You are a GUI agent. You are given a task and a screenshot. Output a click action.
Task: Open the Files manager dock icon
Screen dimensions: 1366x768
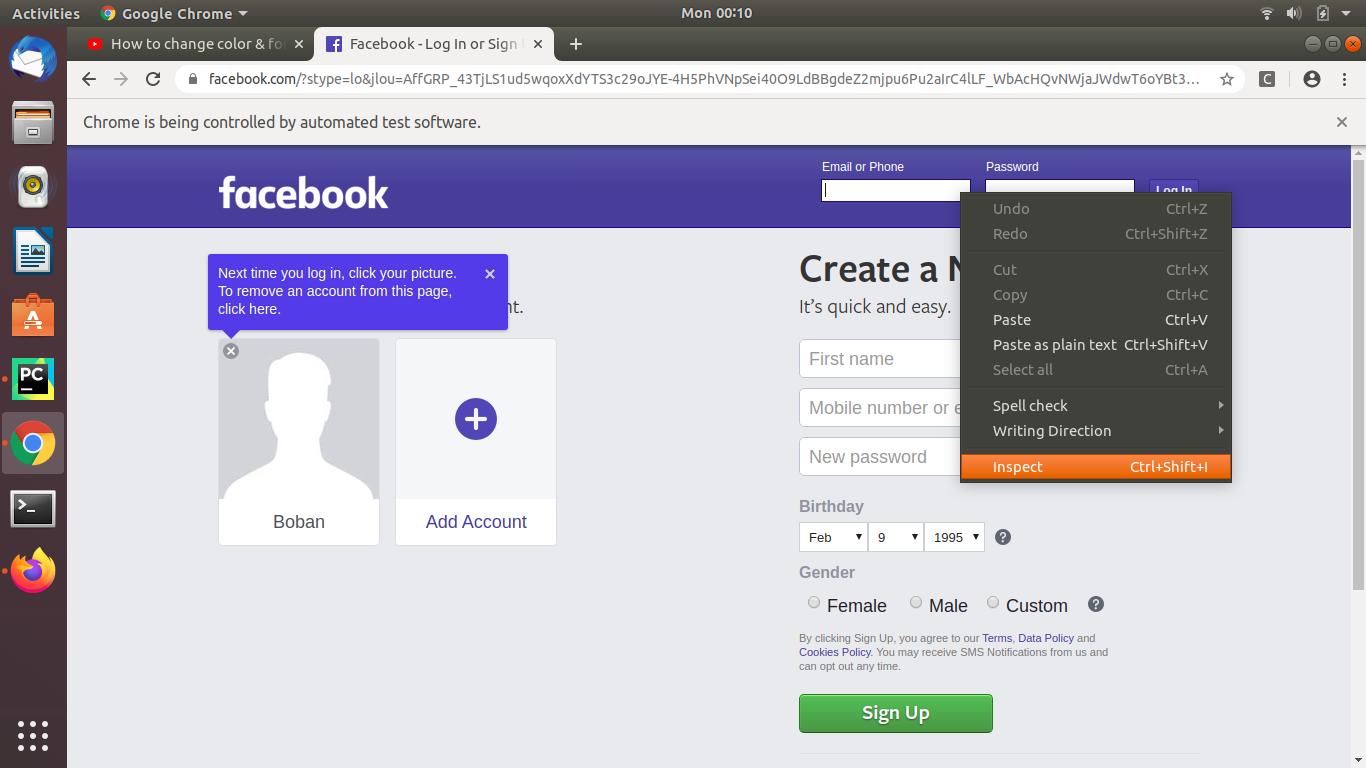point(33,123)
